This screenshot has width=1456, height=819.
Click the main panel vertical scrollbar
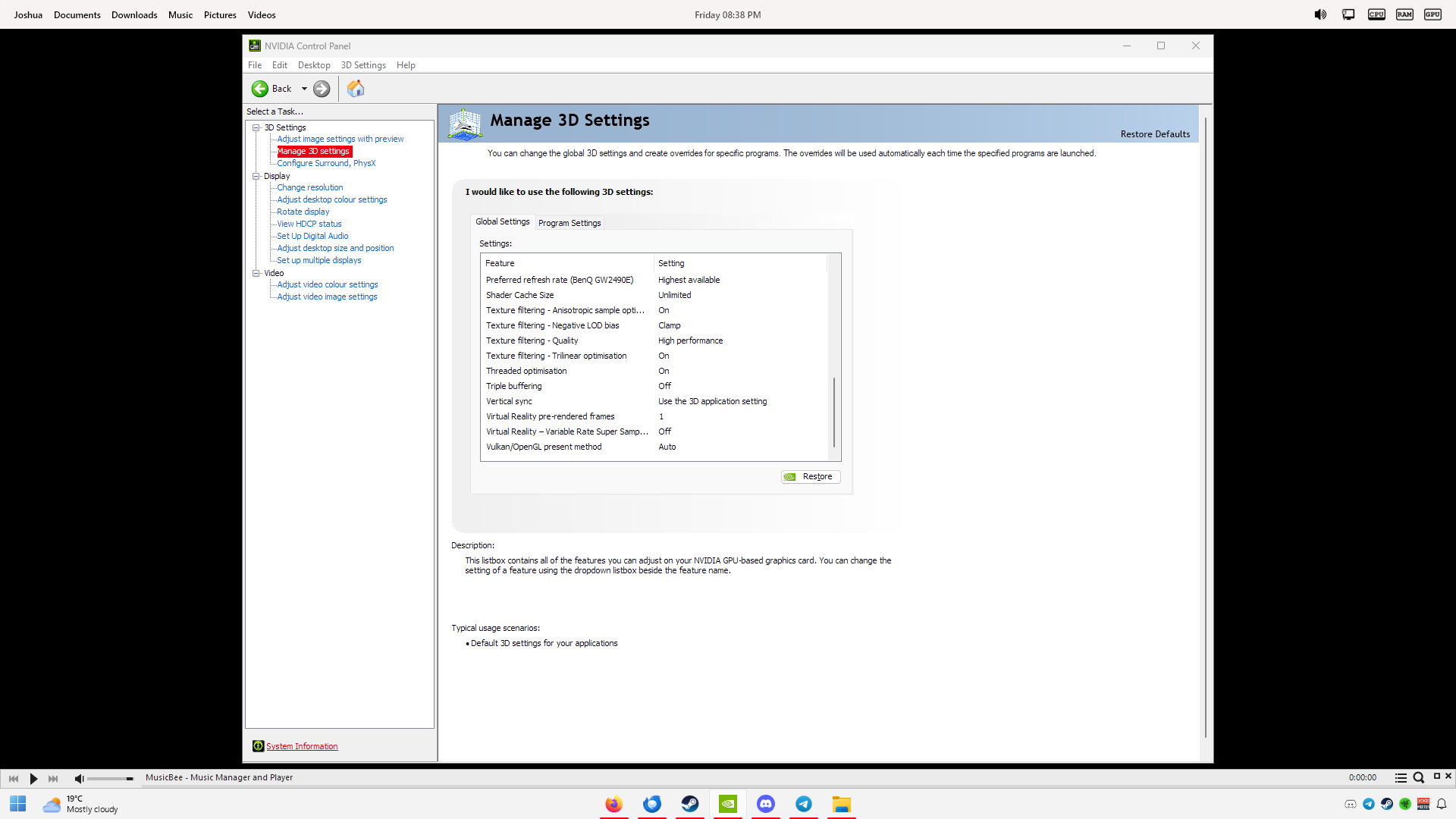pos(1205,427)
